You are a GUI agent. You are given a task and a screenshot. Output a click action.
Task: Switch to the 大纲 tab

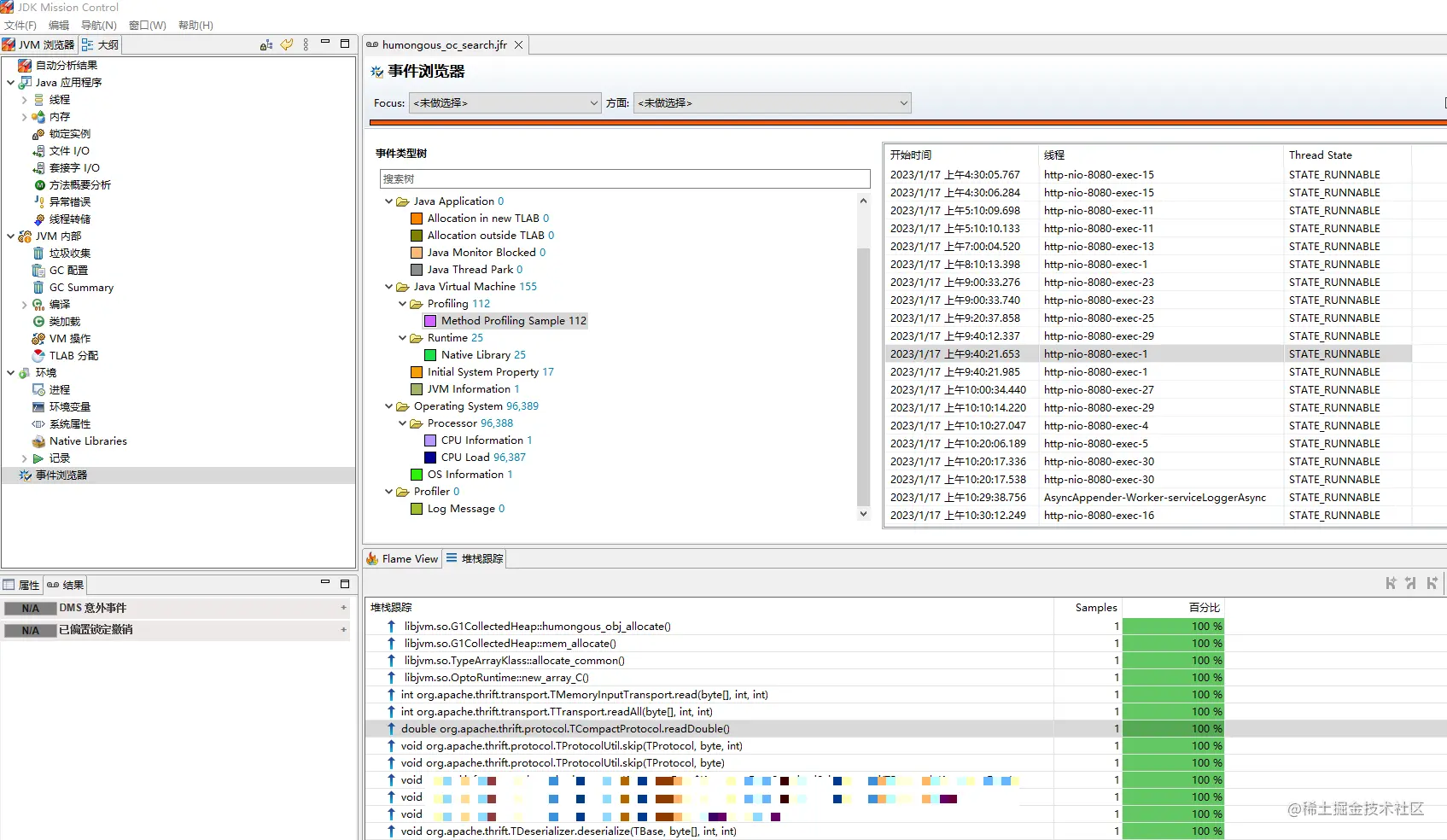[101, 45]
